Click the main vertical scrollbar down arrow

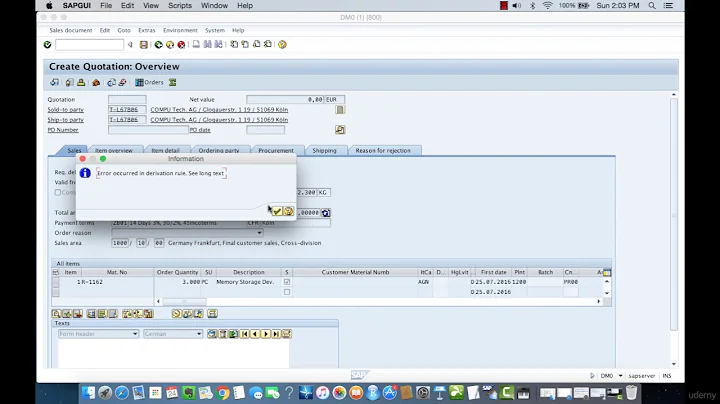click(674, 364)
